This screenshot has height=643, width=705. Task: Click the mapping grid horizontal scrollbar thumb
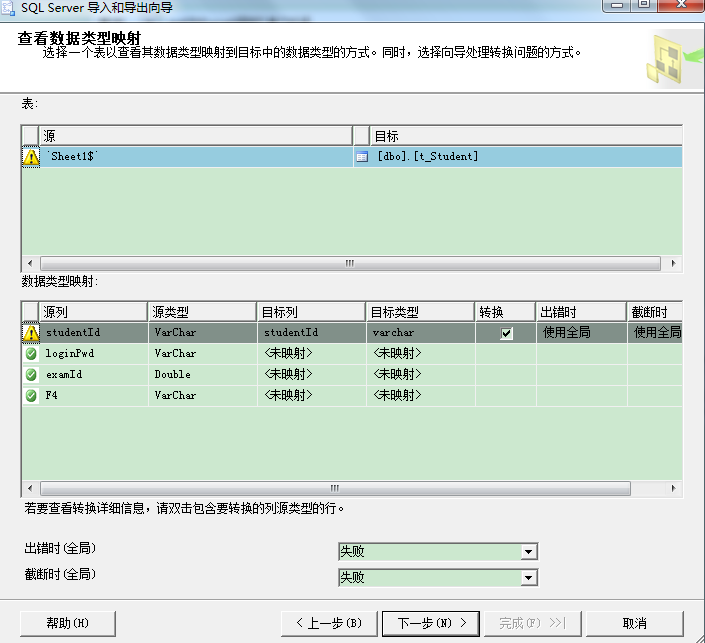(x=335, y=488)
